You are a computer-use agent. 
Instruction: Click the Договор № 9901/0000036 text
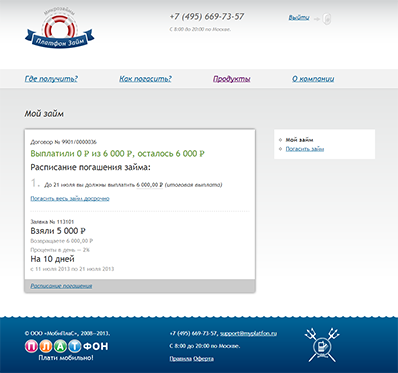[63, 142]
